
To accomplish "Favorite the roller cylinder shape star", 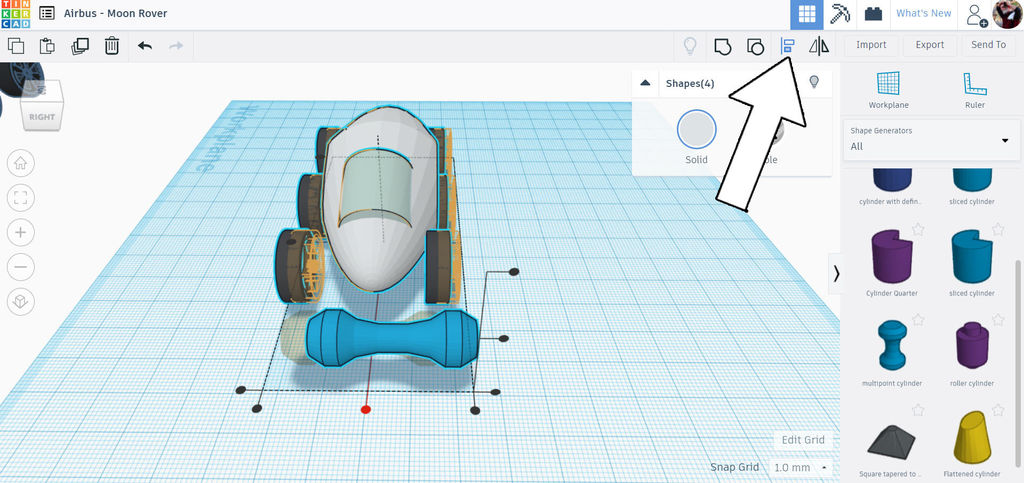I will [998, 319].
